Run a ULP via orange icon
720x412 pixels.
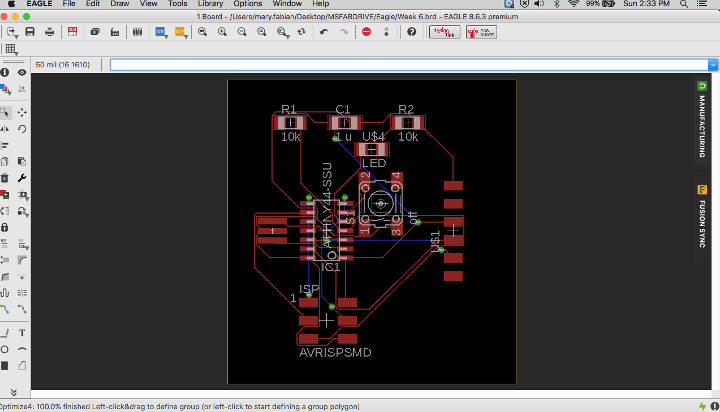[180, 32]
